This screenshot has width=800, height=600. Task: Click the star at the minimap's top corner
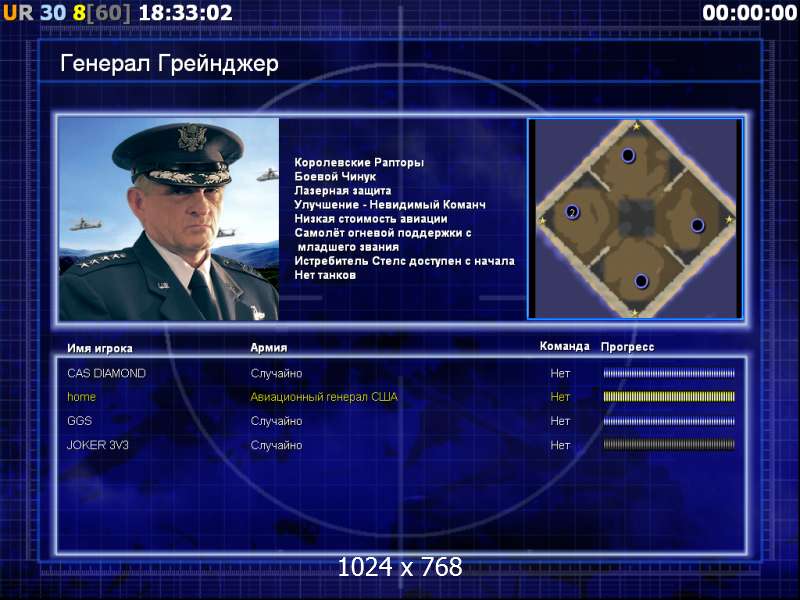(x=636, y=126)
